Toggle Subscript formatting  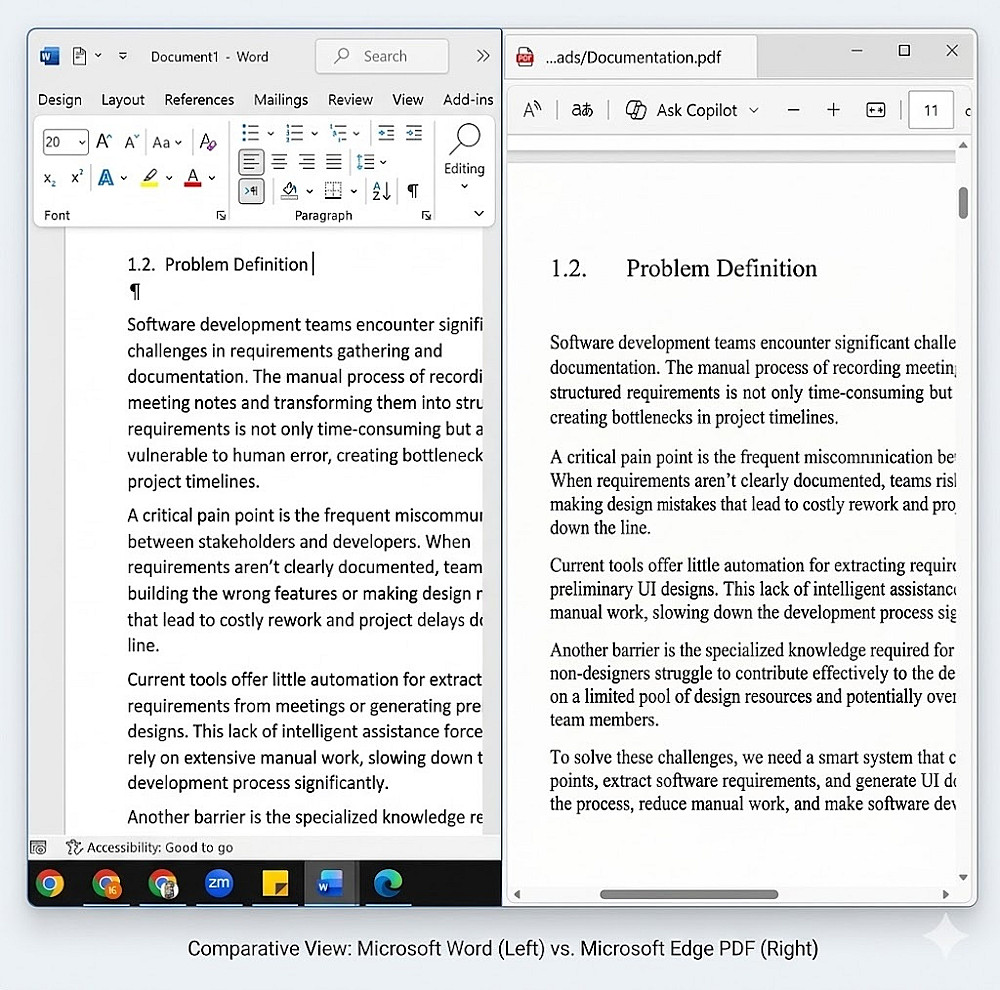(50, 179)
